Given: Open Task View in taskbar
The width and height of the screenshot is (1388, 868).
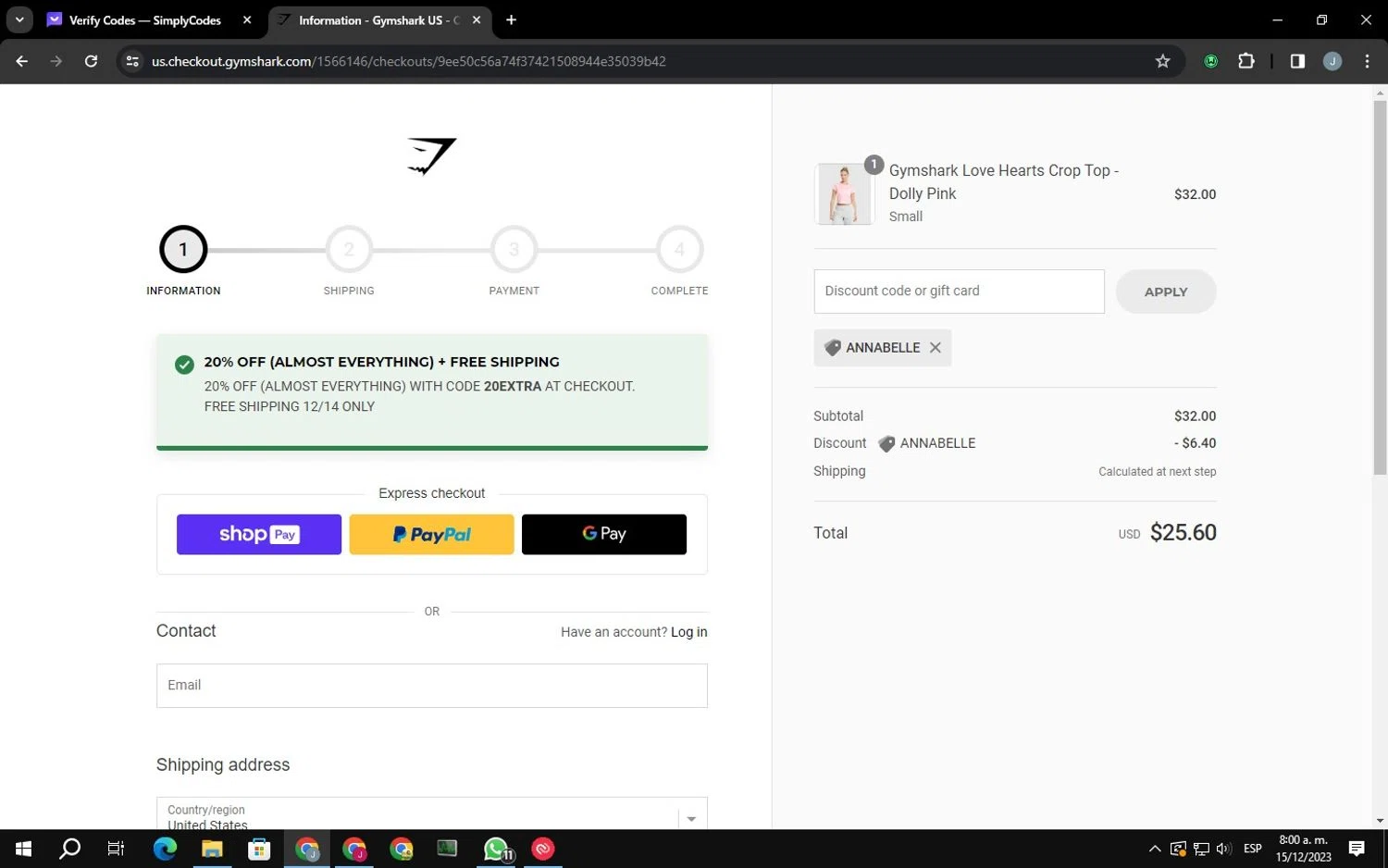Looking at the screenshot, I should click(116, 849).
